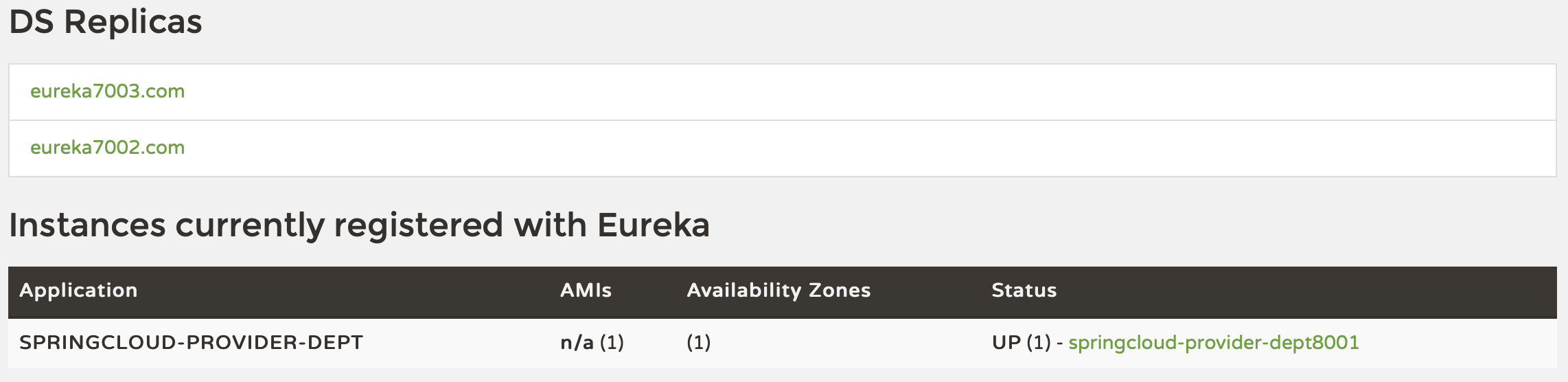The height and width of the screenshot is (382, 1568).
Task: Click the word DS in the top heading
Action: pos(32,22)
